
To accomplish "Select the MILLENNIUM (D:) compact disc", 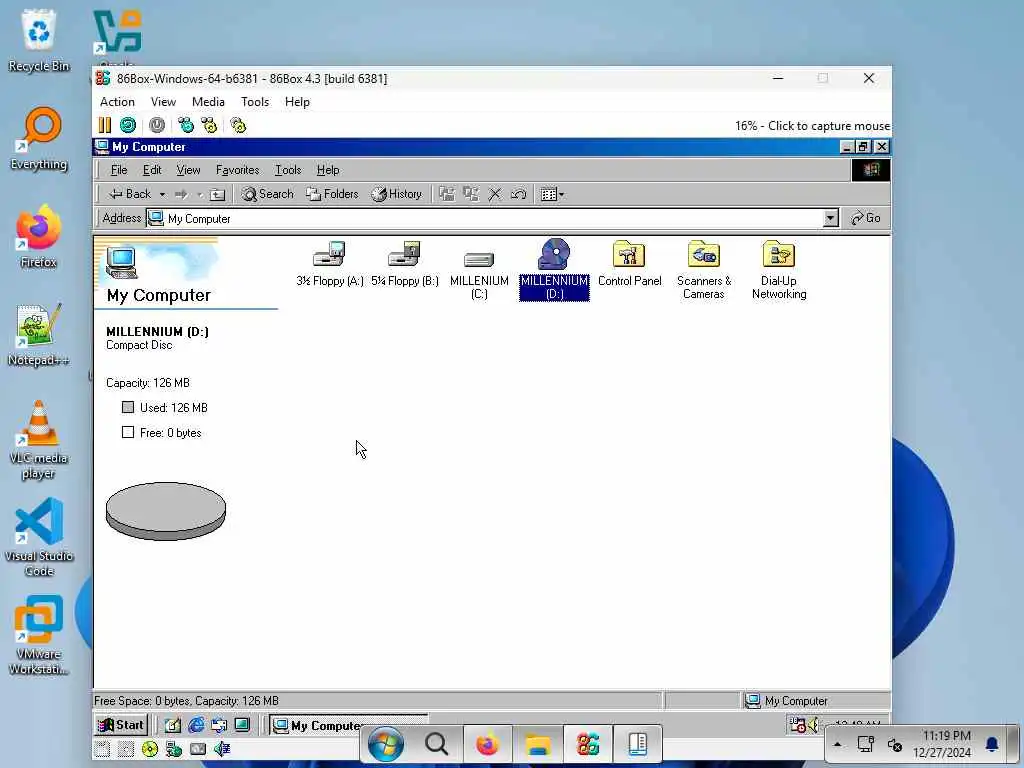I will pos(554,270).
